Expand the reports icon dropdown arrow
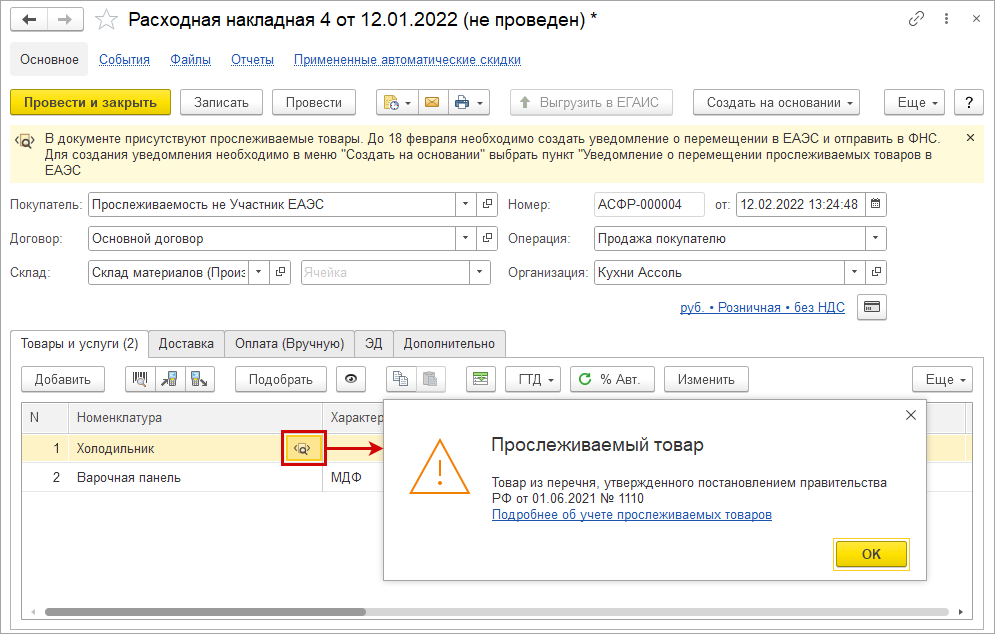The height and width of the screenshot is (634, 995). pyautogui.click(x=409, y=102)
